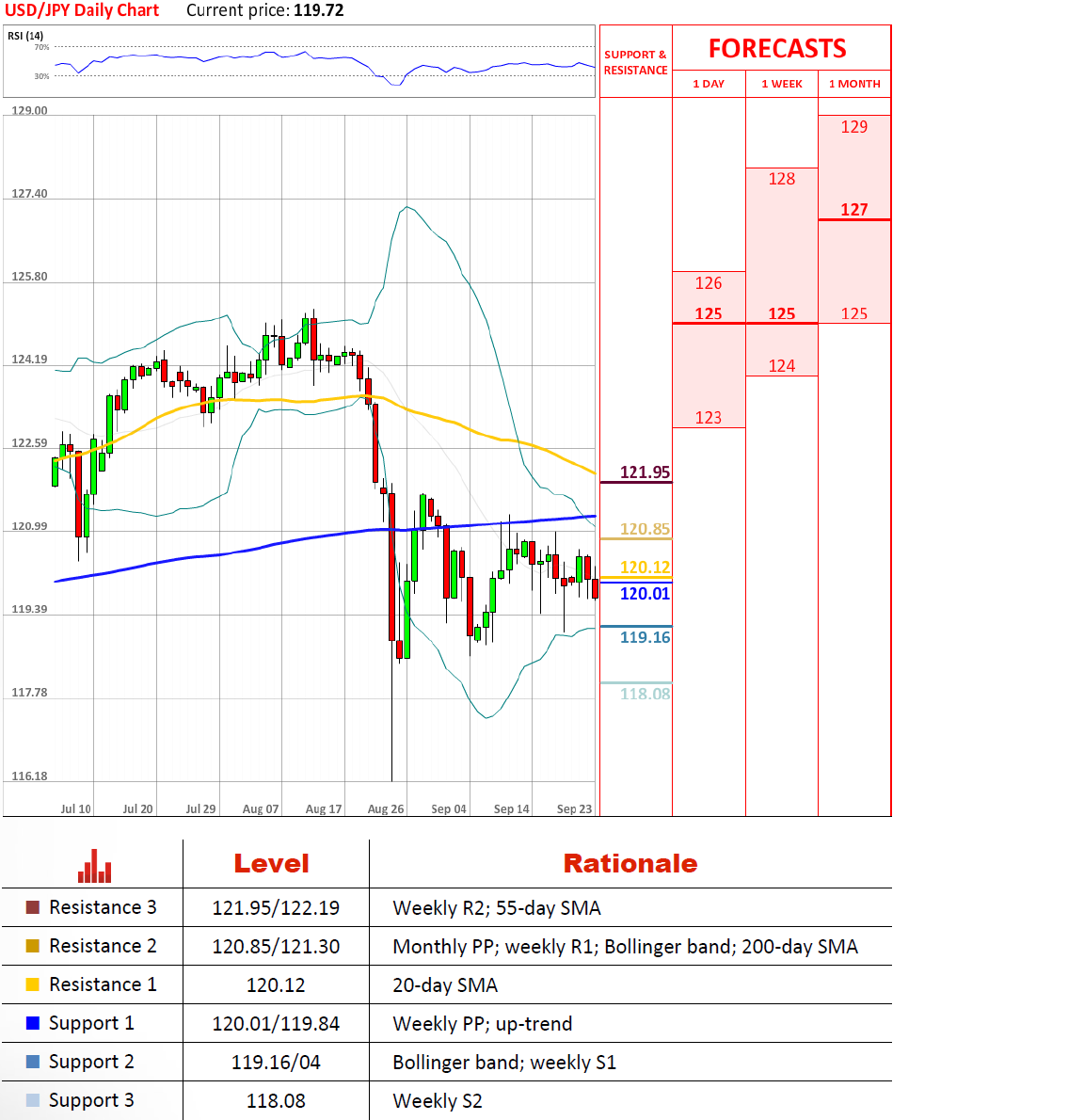Viewport: 1084px width, 1120px height.
Task: Click bold 125 in the 1 day column
Action: [x=709, y=313]
